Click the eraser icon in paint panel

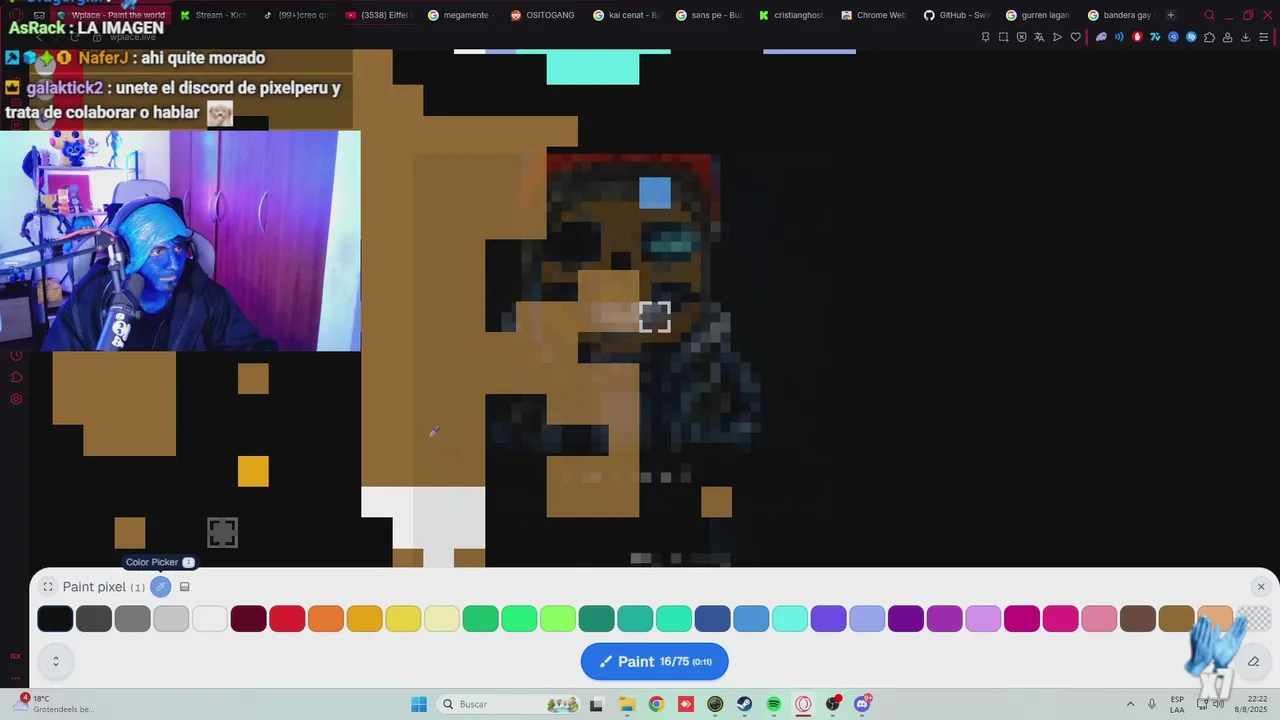pyautogui.click(x=1253, y=661)
